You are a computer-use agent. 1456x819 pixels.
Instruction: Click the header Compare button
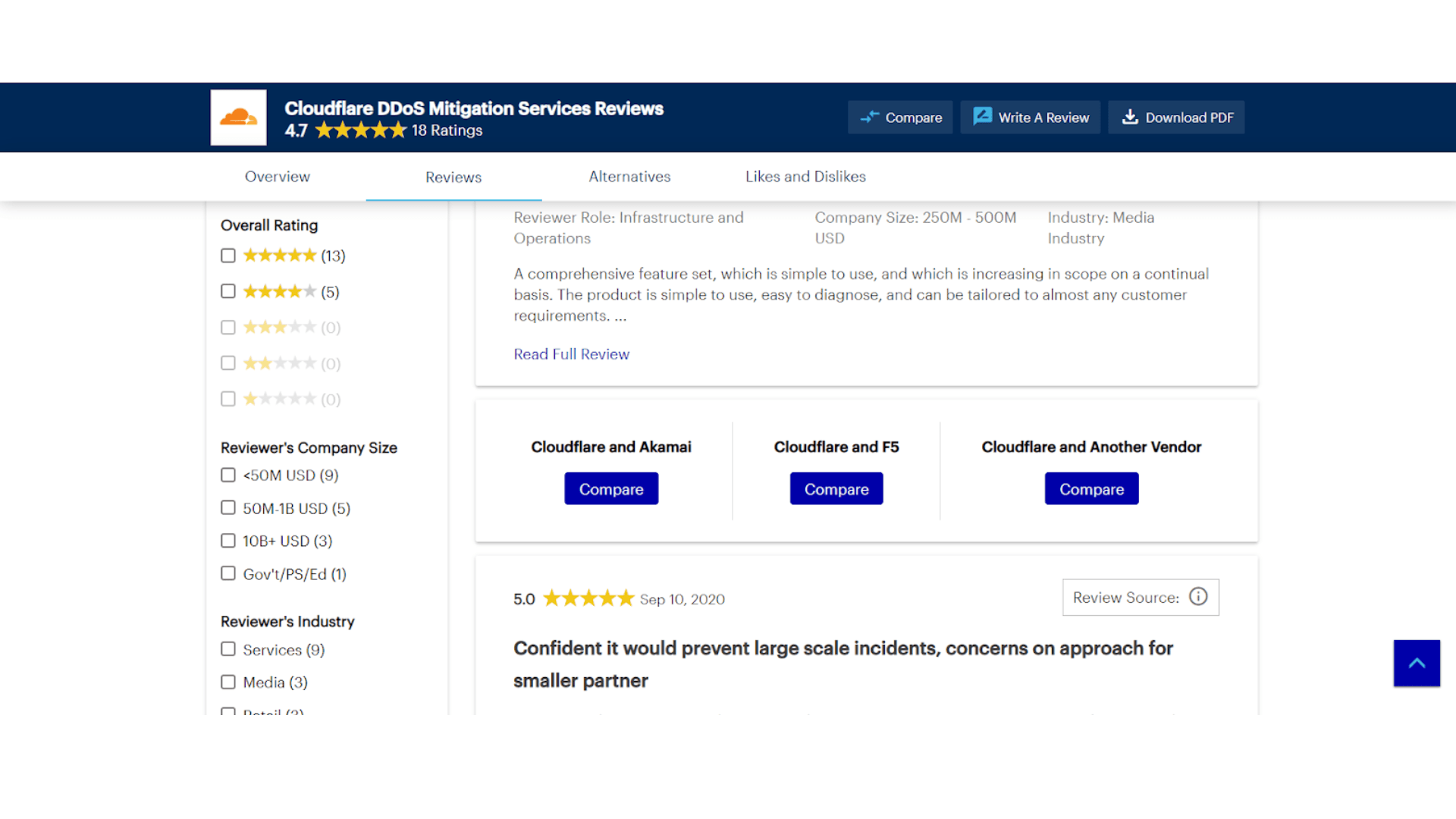click(900, 118)
